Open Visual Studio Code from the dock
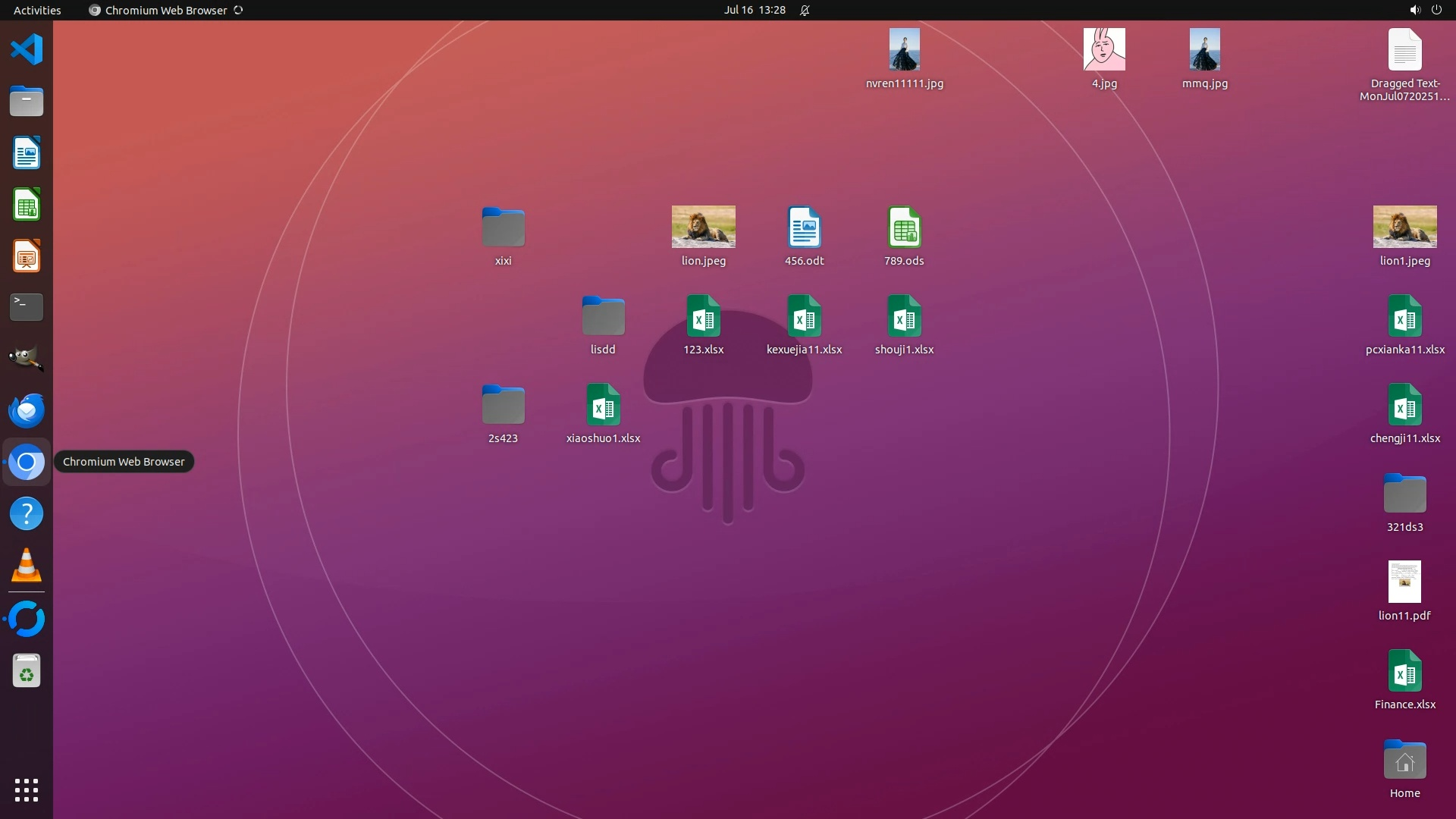This screenshot has width=1456, height=819. tap(27, 50)
